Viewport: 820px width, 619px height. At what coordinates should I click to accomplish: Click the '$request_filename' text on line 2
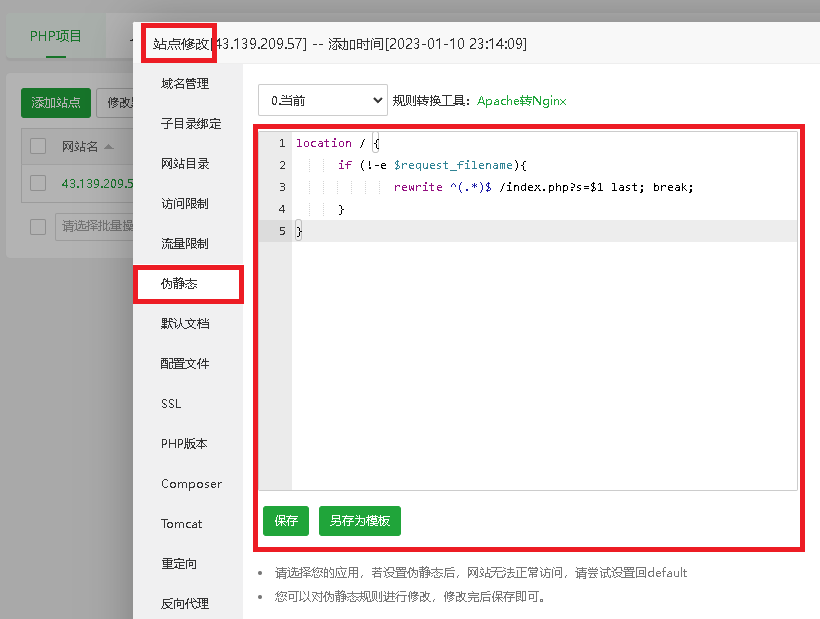pyautogui.click(x=453, y=165)
